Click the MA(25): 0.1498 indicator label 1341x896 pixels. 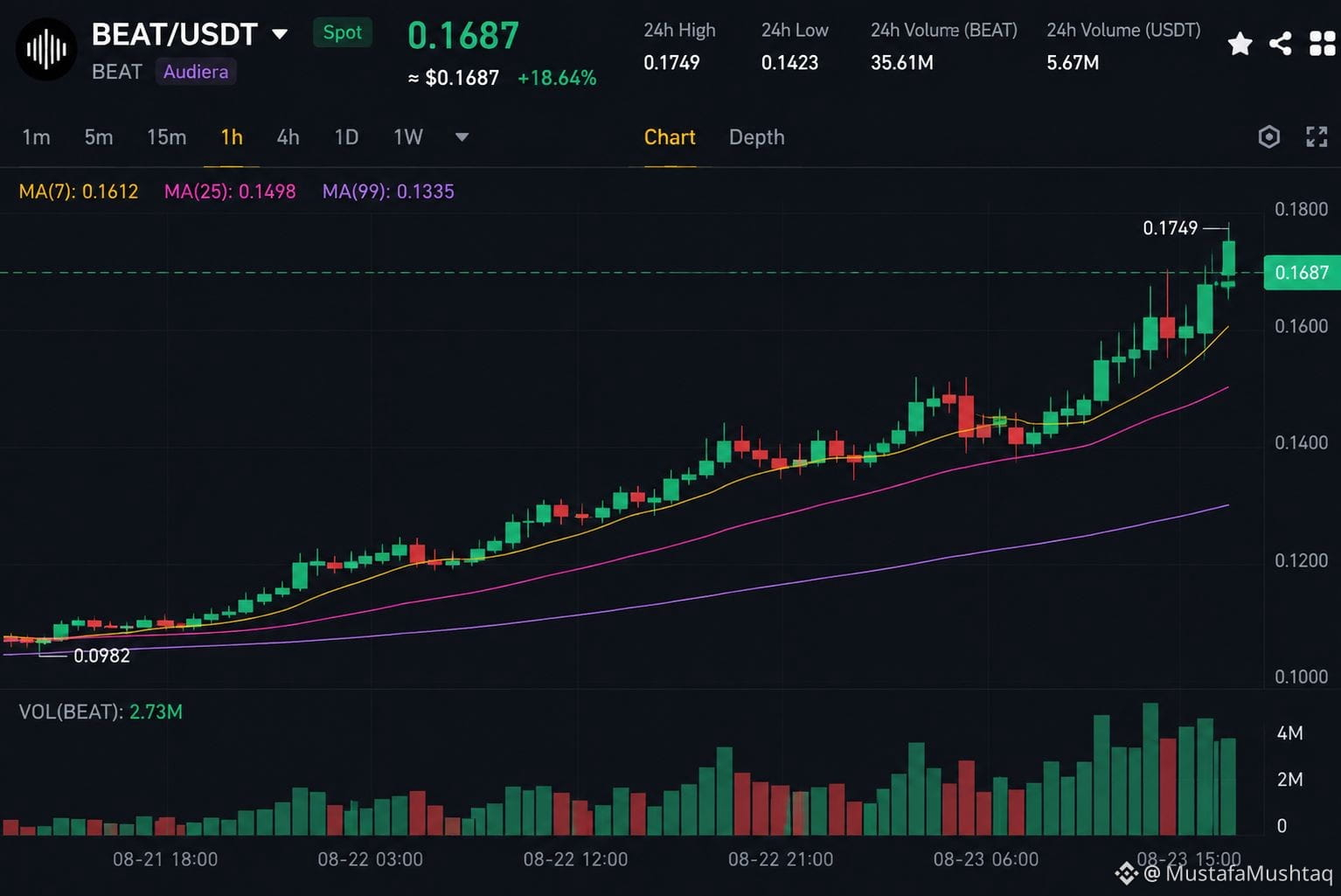coord(230,191)
